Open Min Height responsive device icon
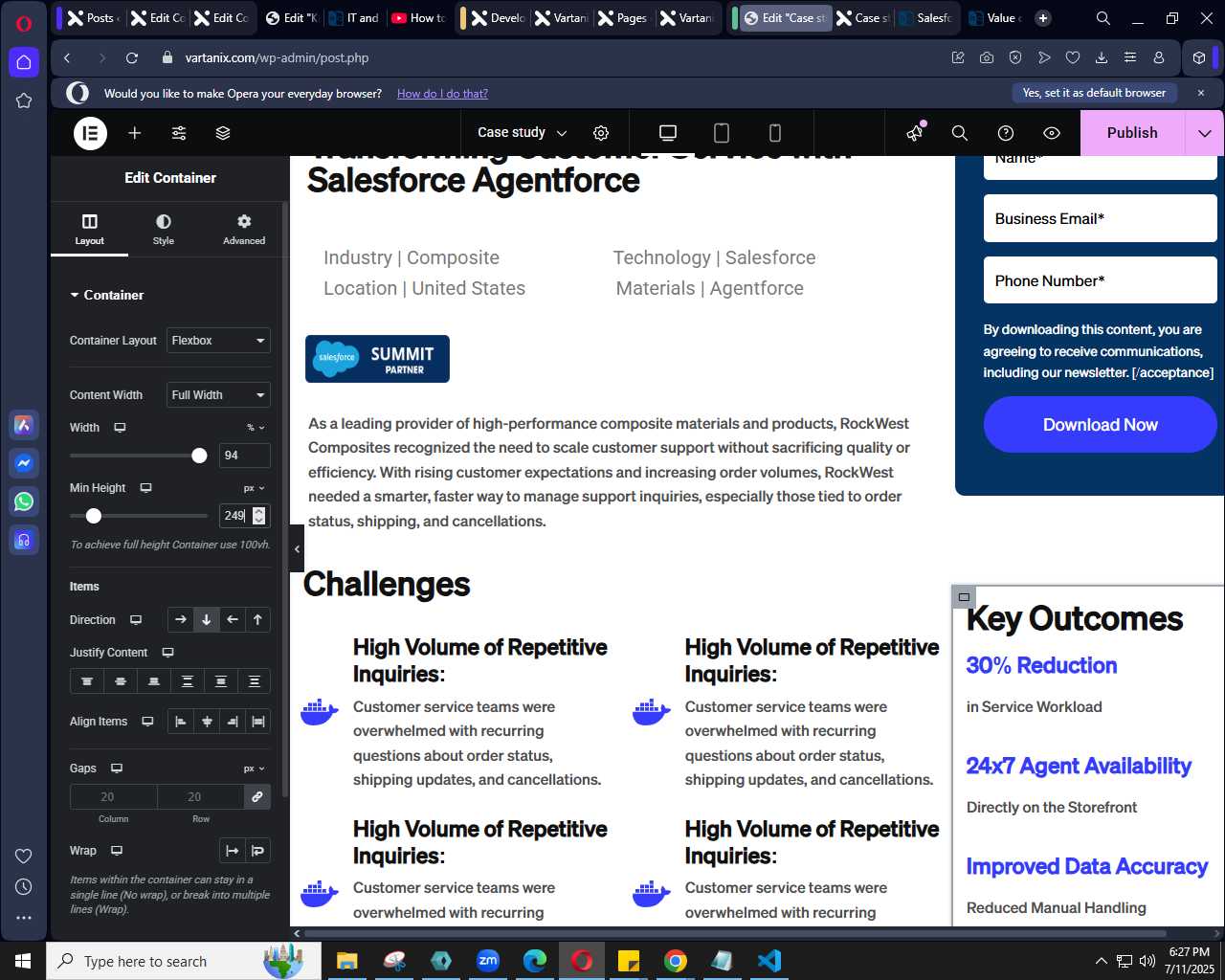The image size is (1225, 980). click(145, 488)
